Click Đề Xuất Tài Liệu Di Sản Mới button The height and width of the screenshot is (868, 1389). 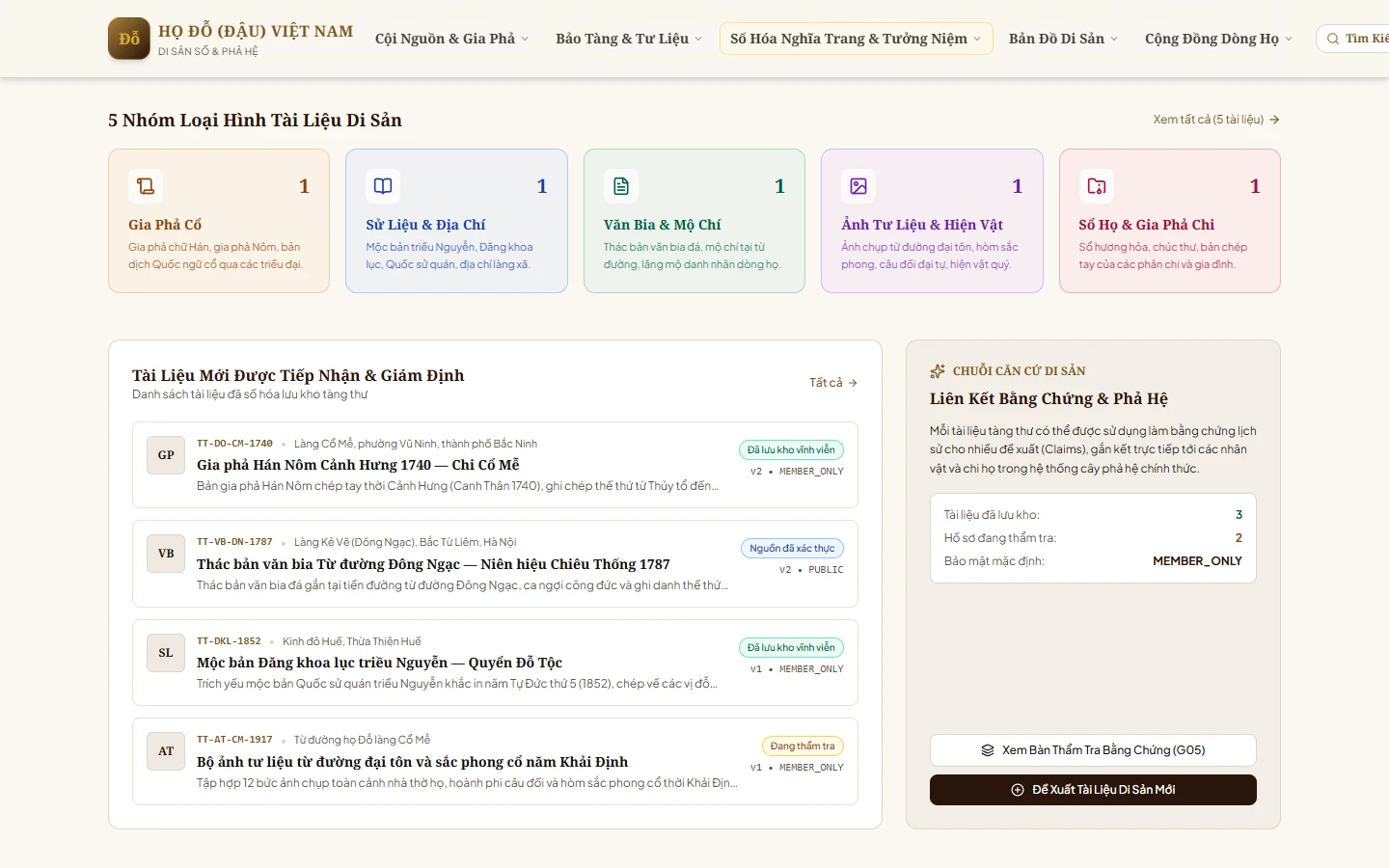[1093, 790]
